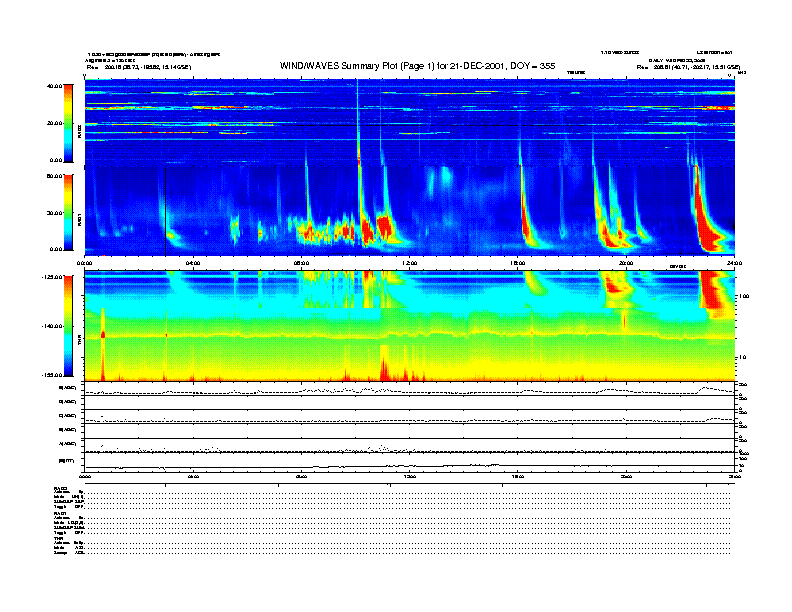Click the 30.00 label on RAD1 color scale
This screenshot has width=792, height=612.
(55, 213)
